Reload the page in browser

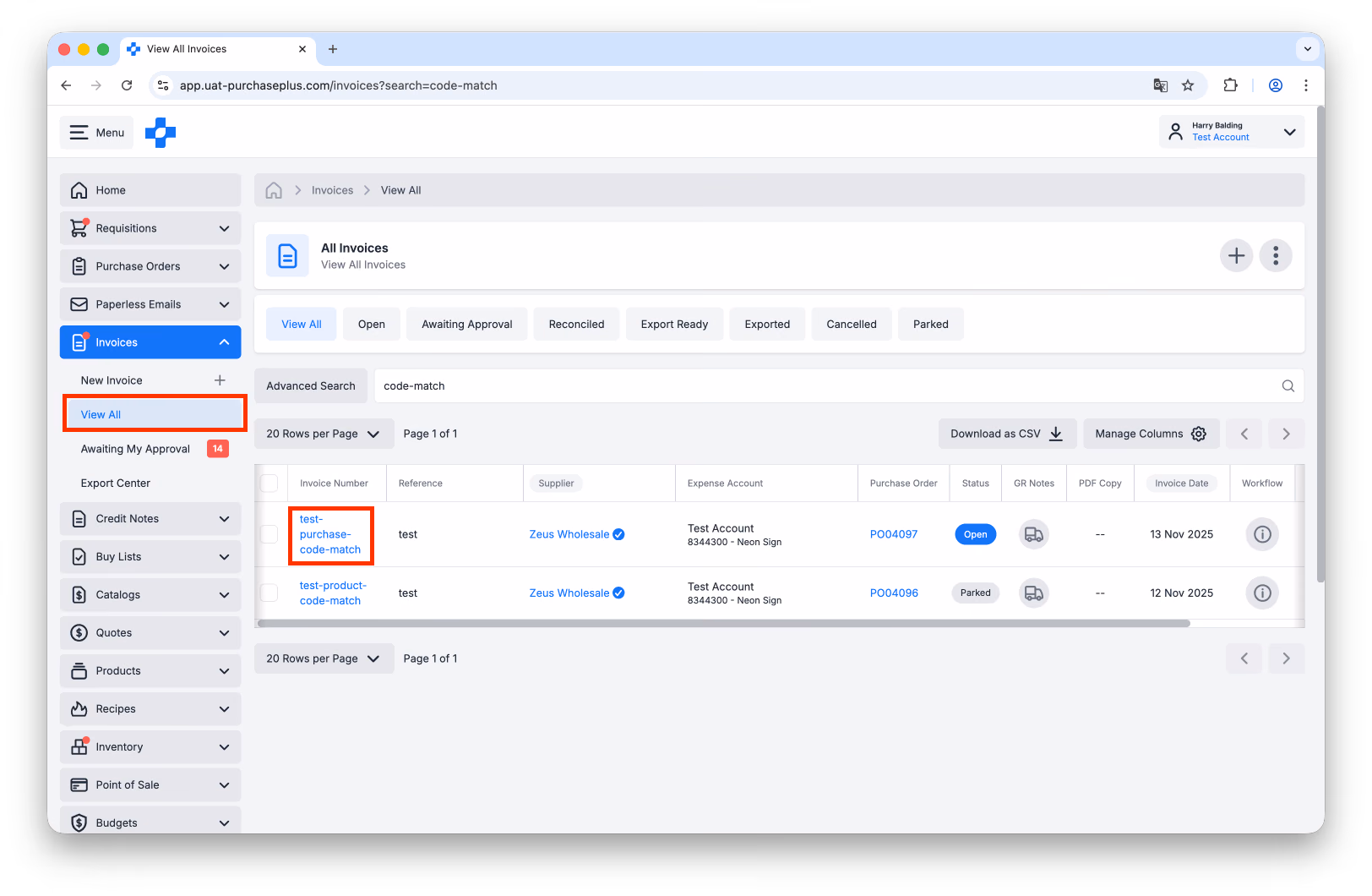(127, 85)
